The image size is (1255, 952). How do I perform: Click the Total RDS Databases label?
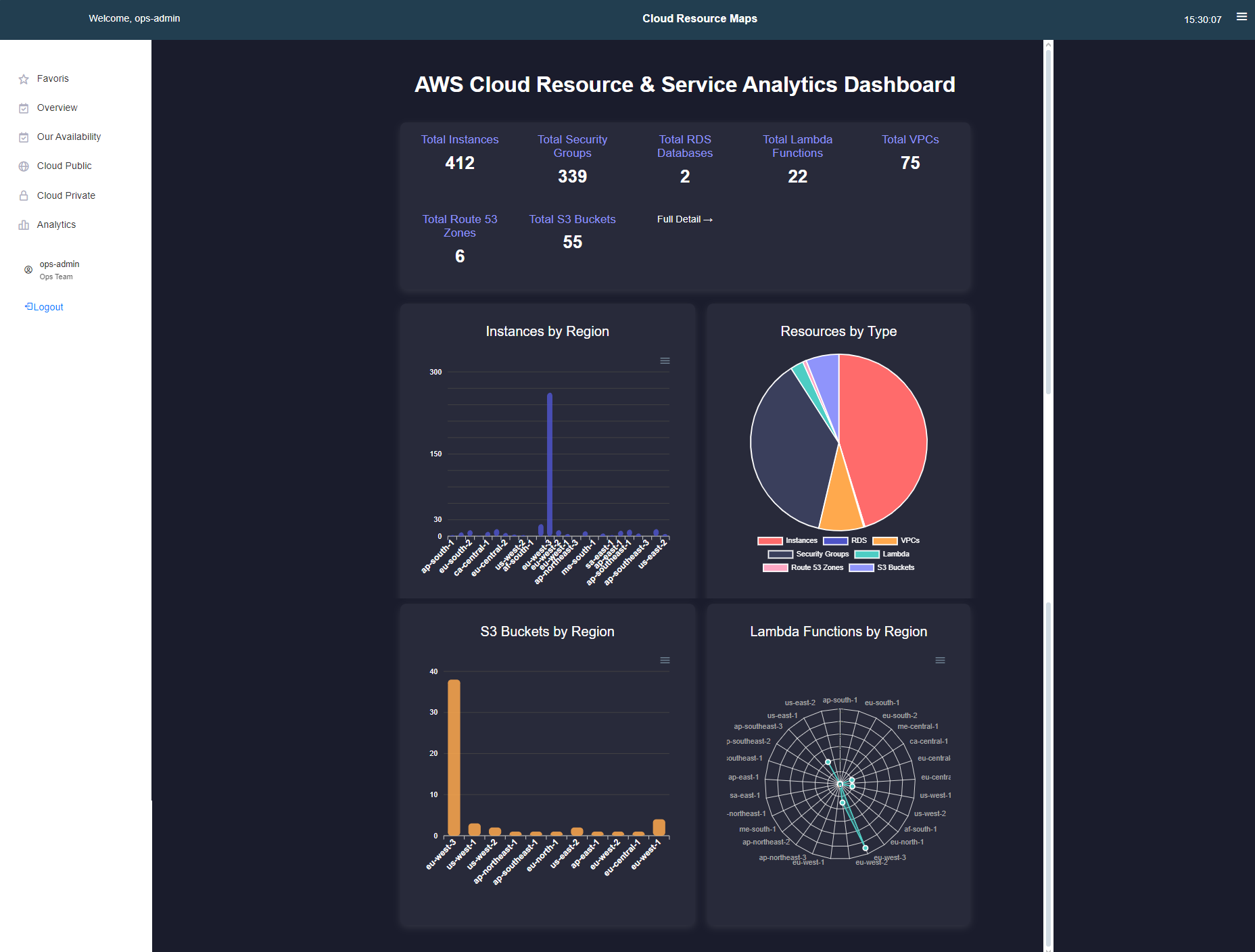(685, 146)
